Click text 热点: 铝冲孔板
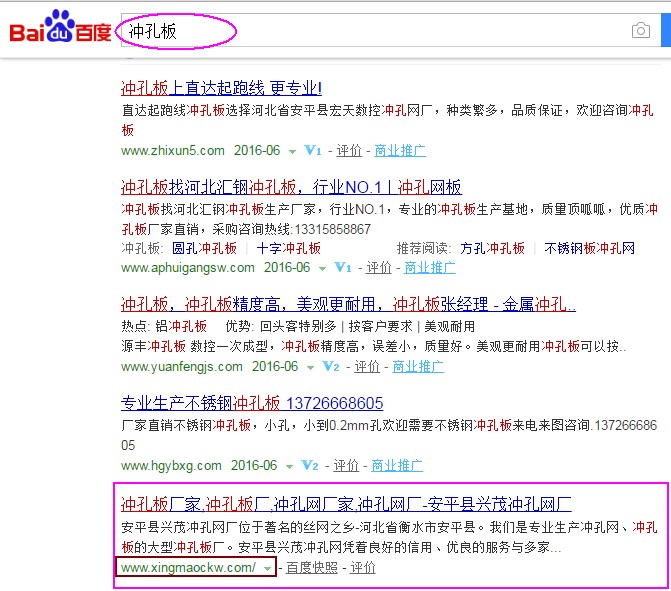671x591 pixels. coord(164,327)
